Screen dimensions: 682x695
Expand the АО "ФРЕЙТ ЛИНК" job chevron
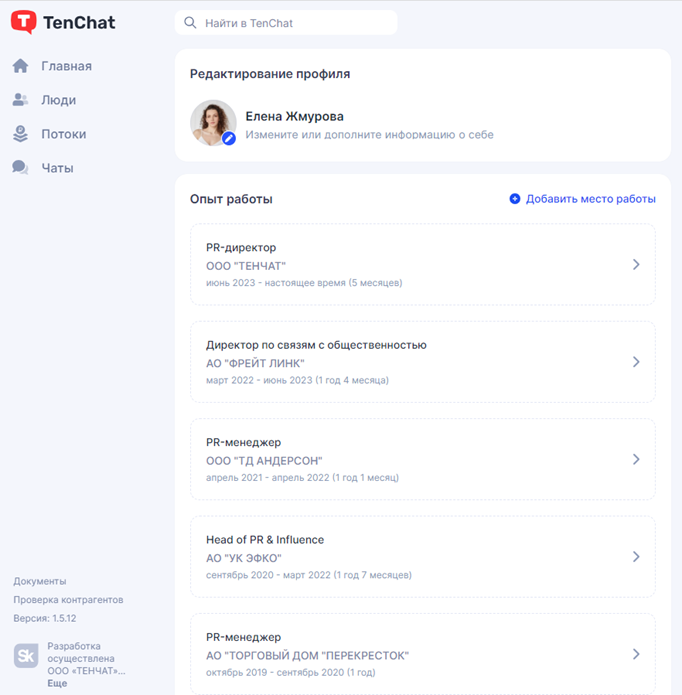click(636, 362)
